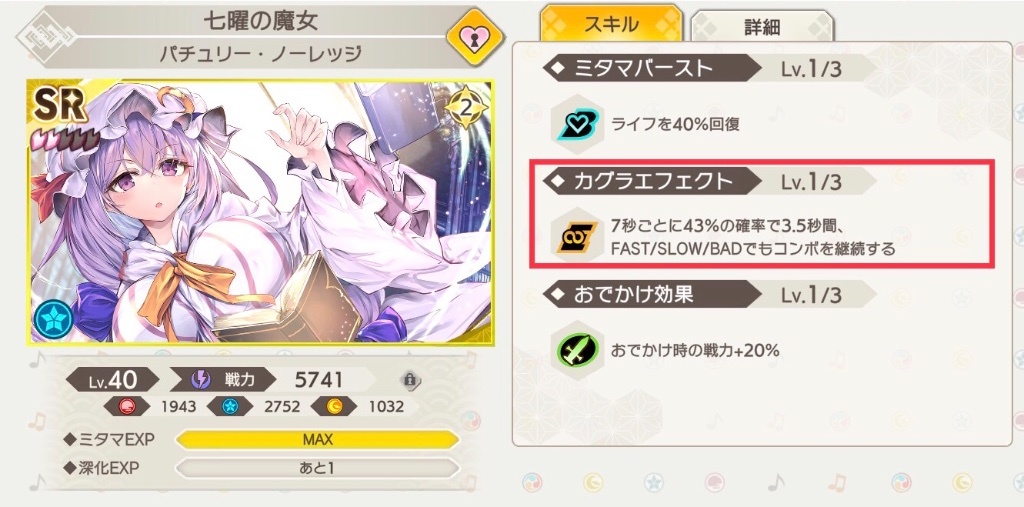Tap the gold diamond number 2 badge
The height and width of the screenshot is (507, 1024).
(466, 106)
